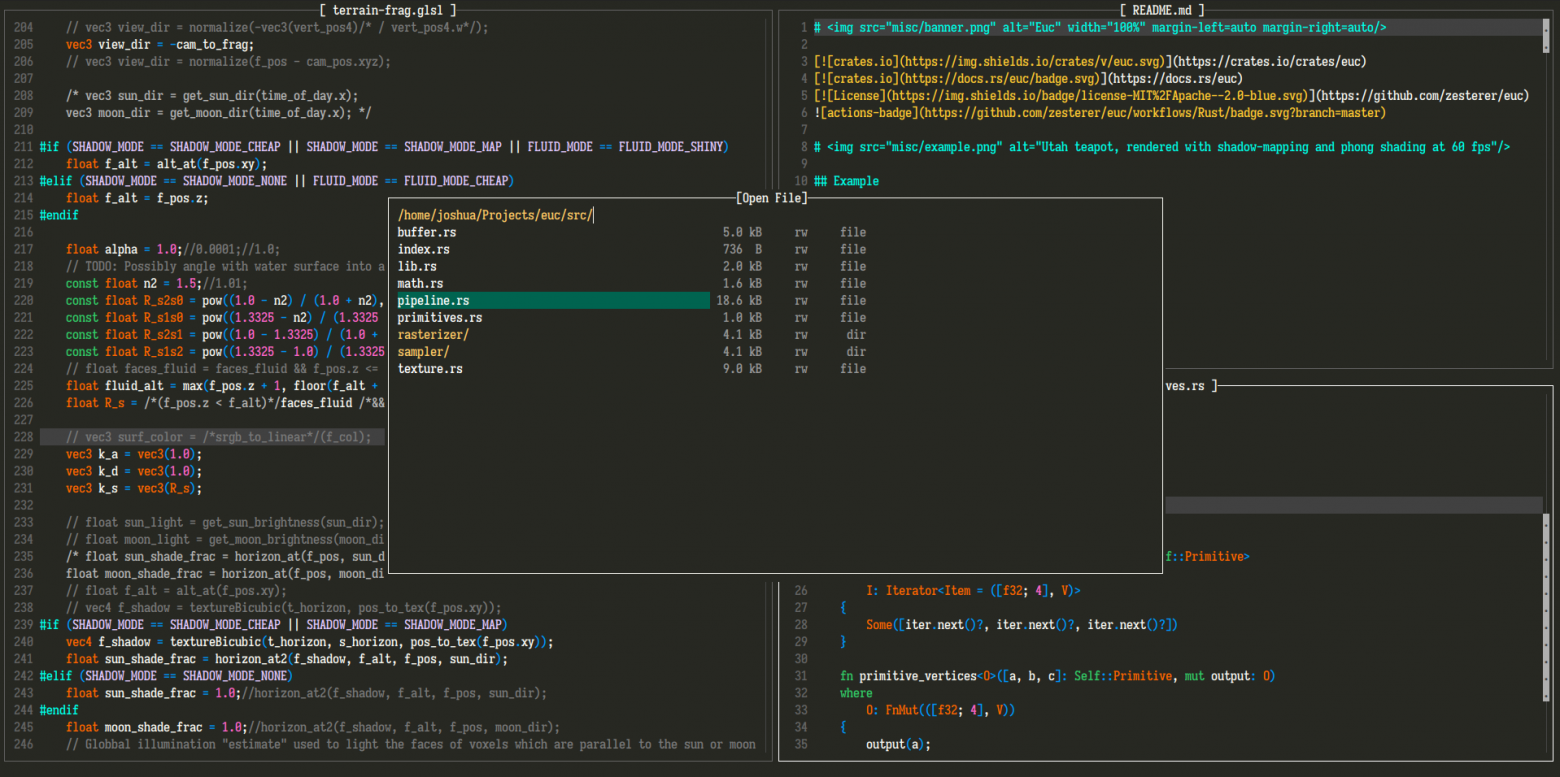Image resolution: width=1560 pixels, height=777 pixels.
Task: Place cursor on highlighted line 228
Action: (x=220, y=437)
